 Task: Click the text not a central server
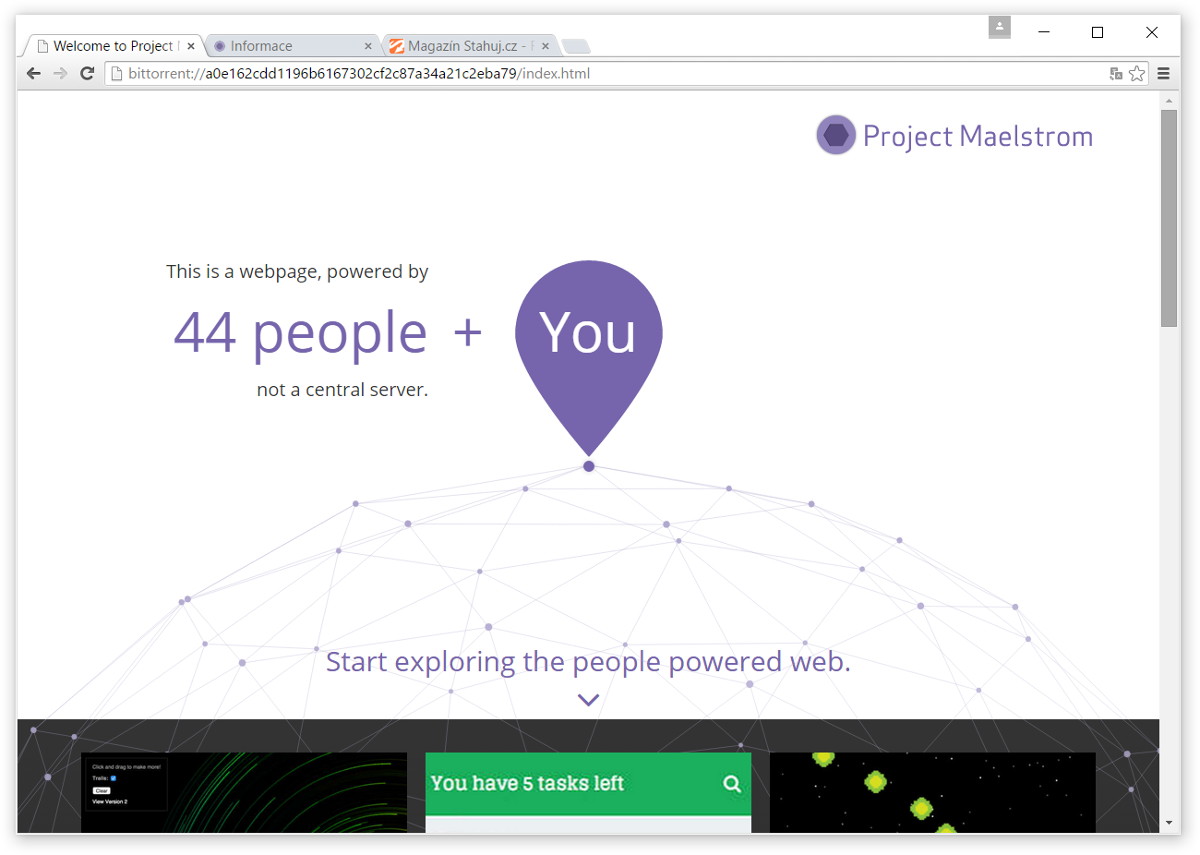click(x=342, y=390)
